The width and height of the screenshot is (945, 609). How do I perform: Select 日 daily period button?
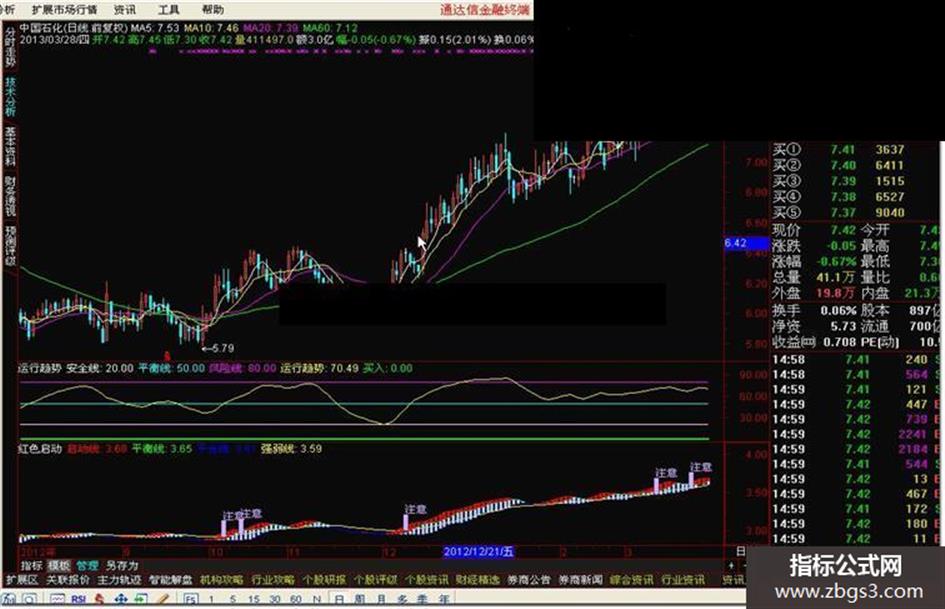click(x=339, y=599)
